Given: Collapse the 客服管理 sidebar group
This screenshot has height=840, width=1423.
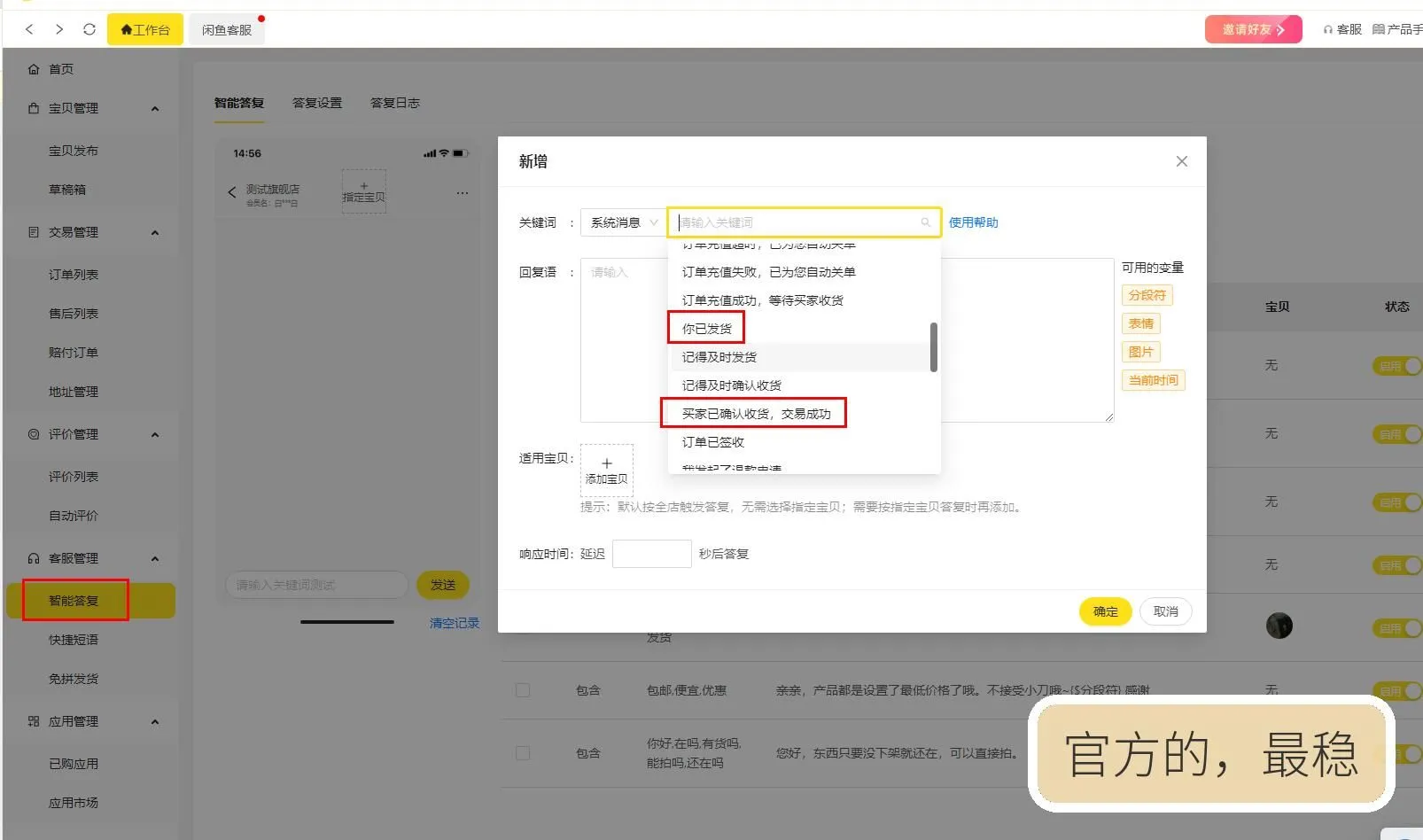Looking at the screenshot, I should point(155,558).
